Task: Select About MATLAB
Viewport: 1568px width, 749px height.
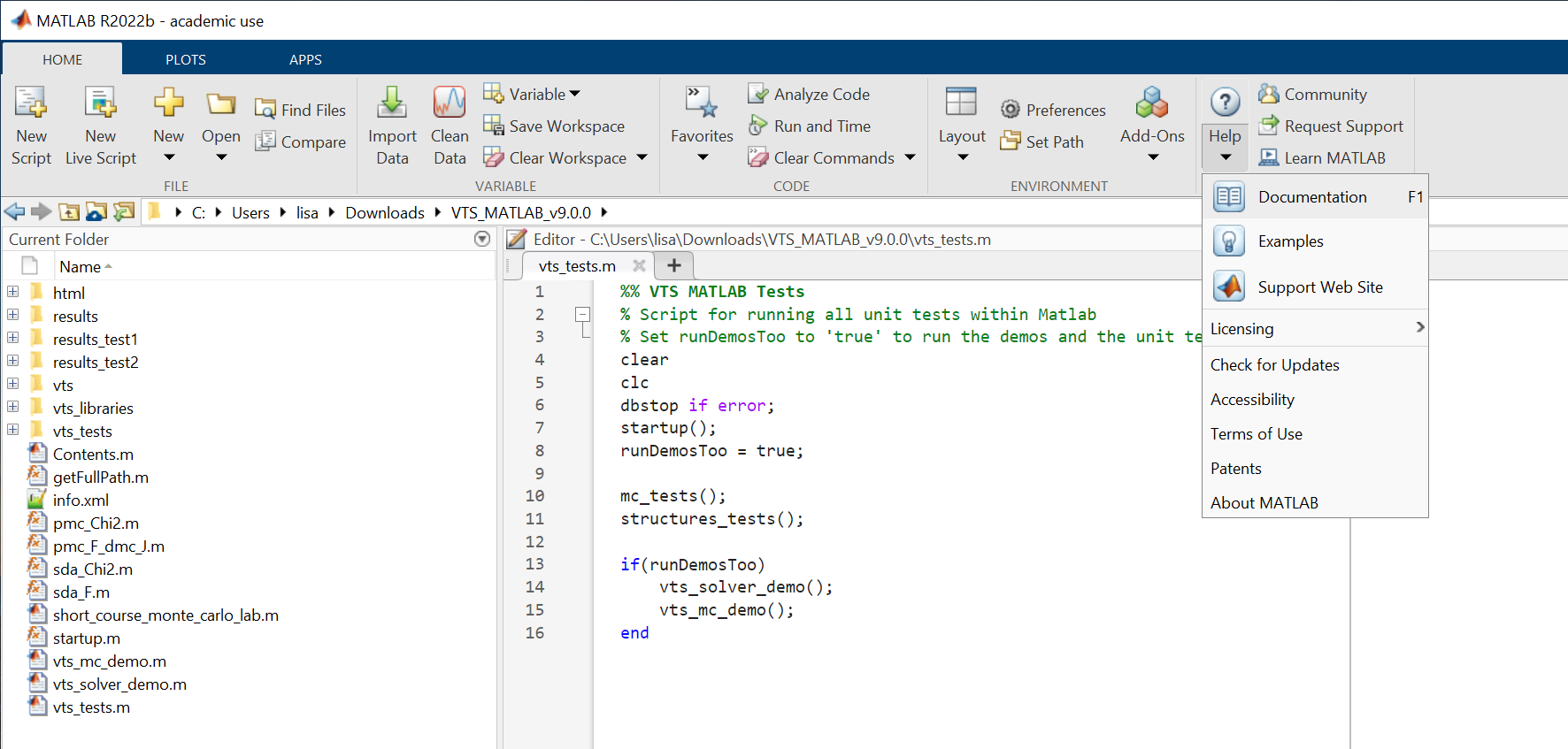Action: 1315,503
